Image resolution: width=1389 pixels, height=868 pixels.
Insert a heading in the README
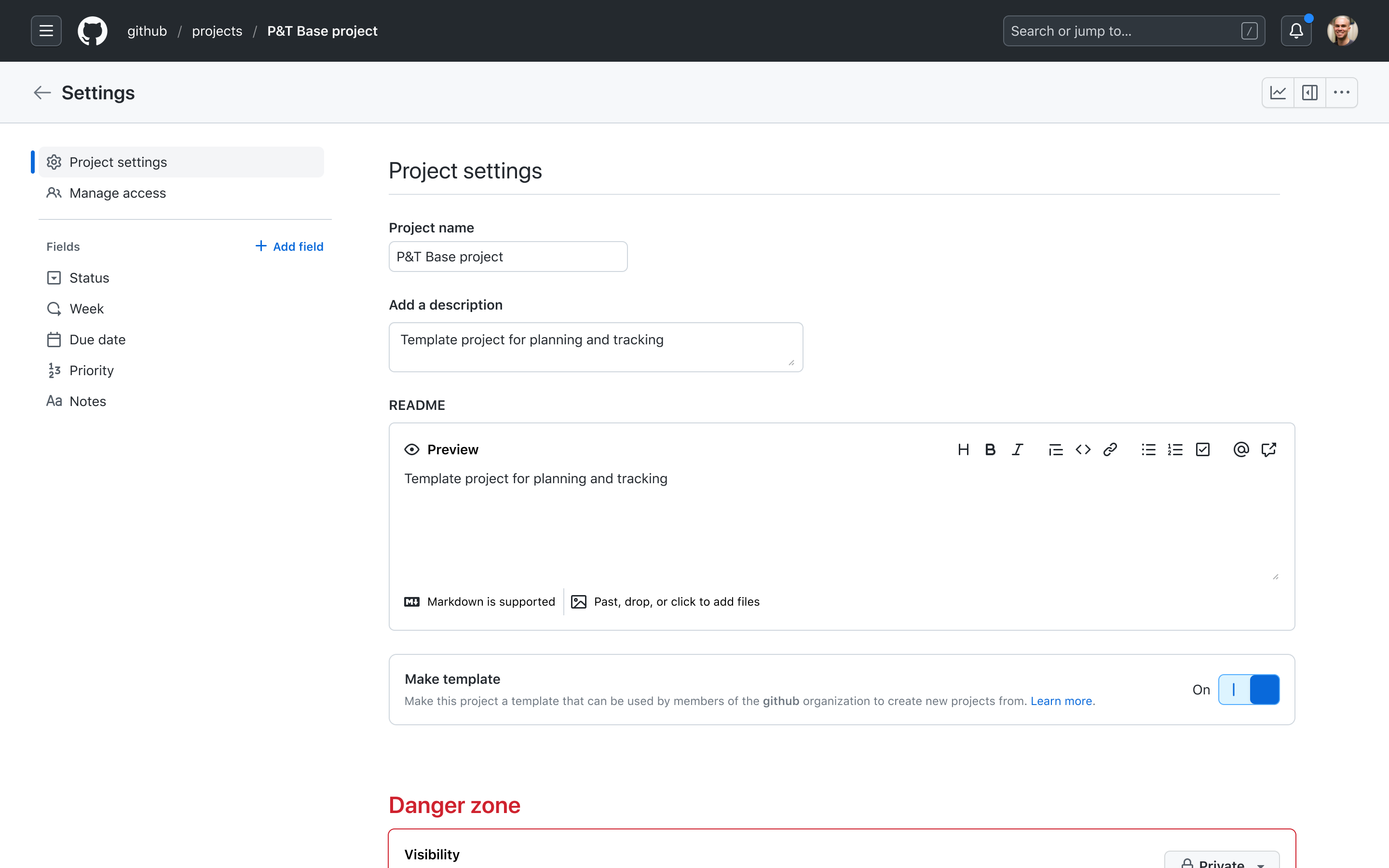964,449
